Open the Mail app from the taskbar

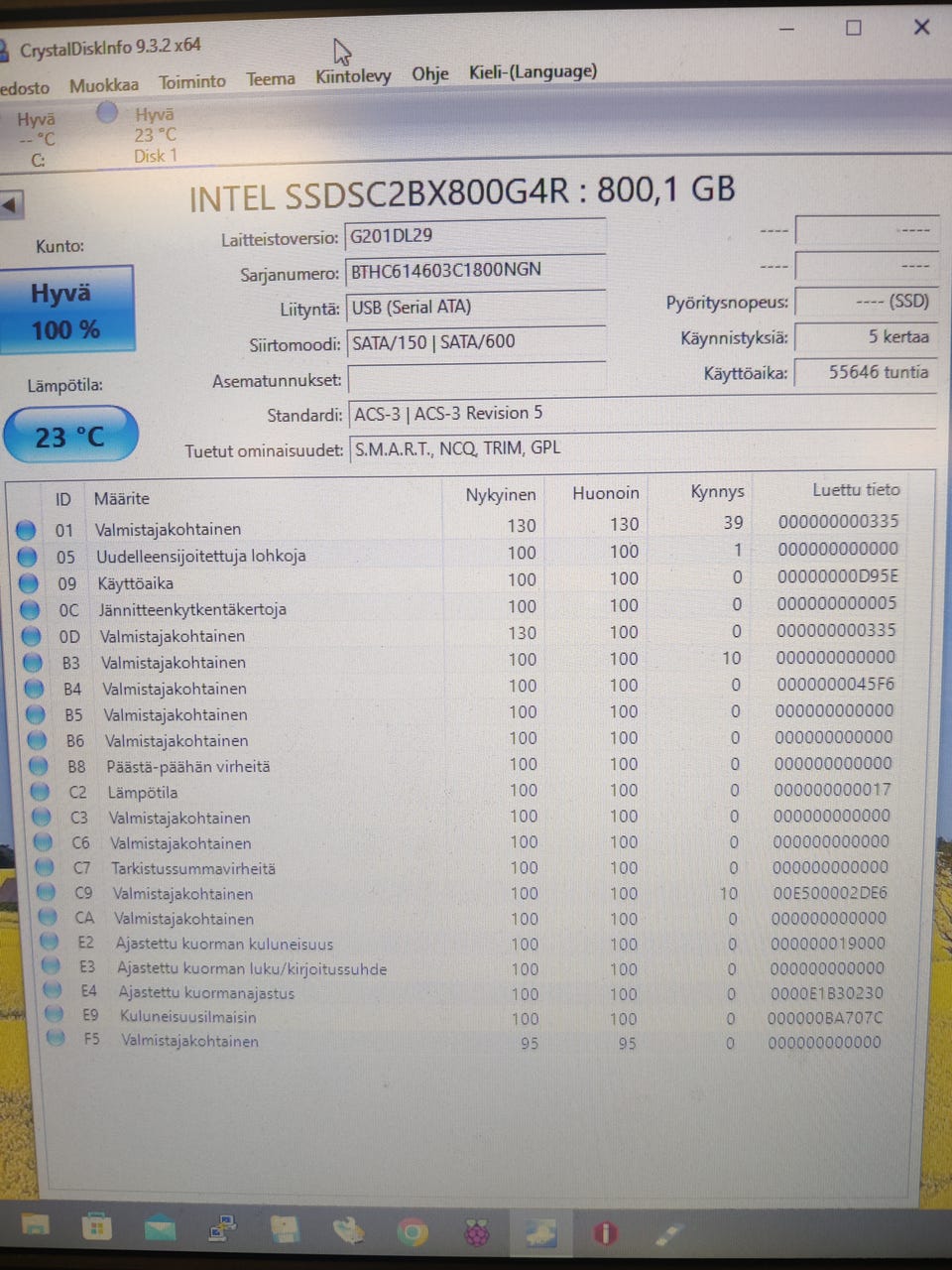coord(160,1231)
